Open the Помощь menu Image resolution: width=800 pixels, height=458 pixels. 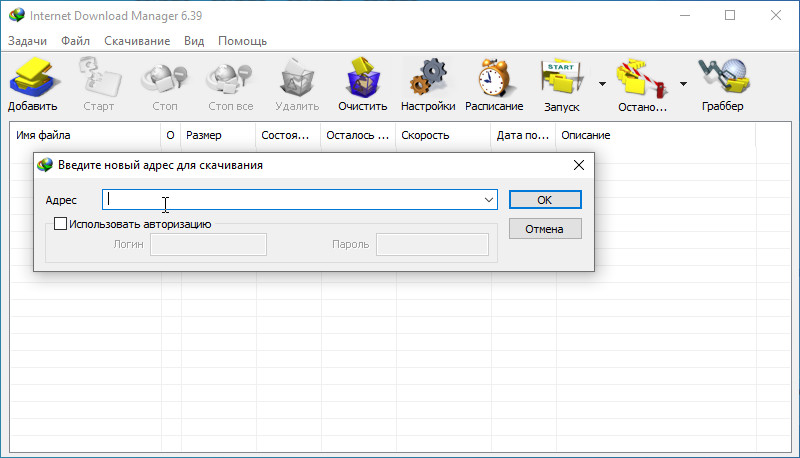coord(242,41)
